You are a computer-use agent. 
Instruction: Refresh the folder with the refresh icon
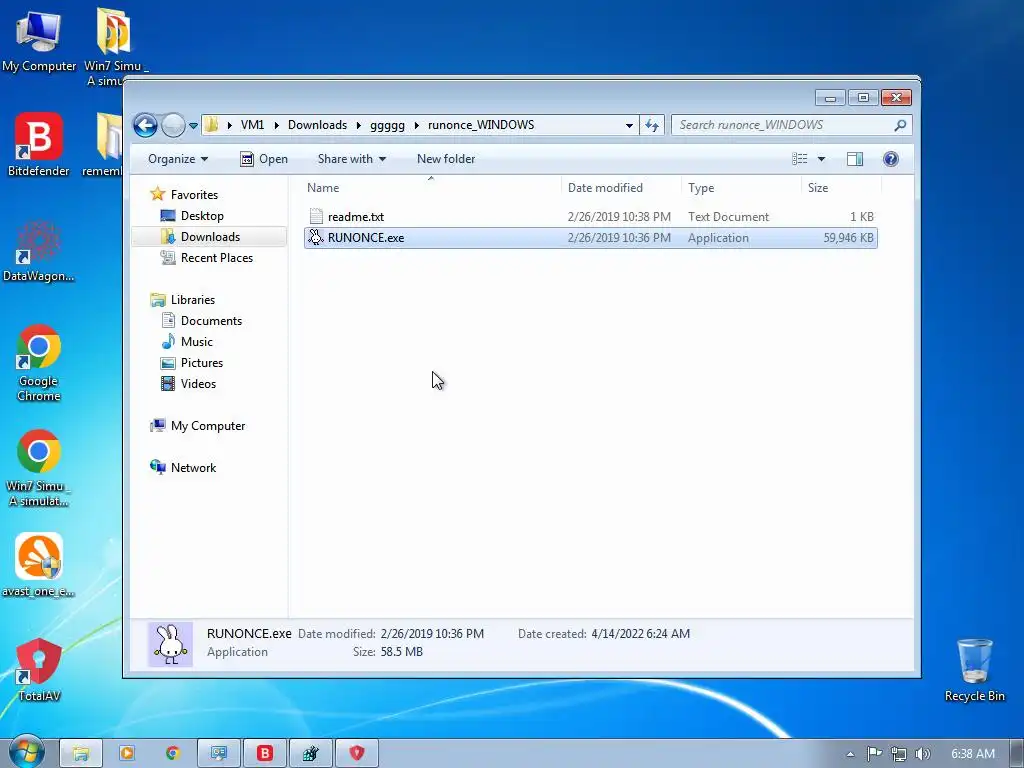[652, 125]
